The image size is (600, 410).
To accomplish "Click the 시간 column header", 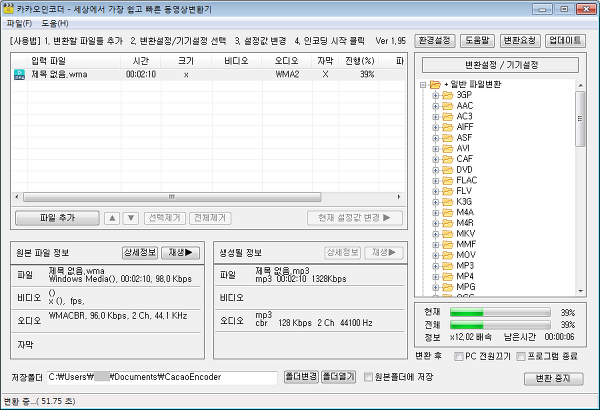I will coord(141,61).
